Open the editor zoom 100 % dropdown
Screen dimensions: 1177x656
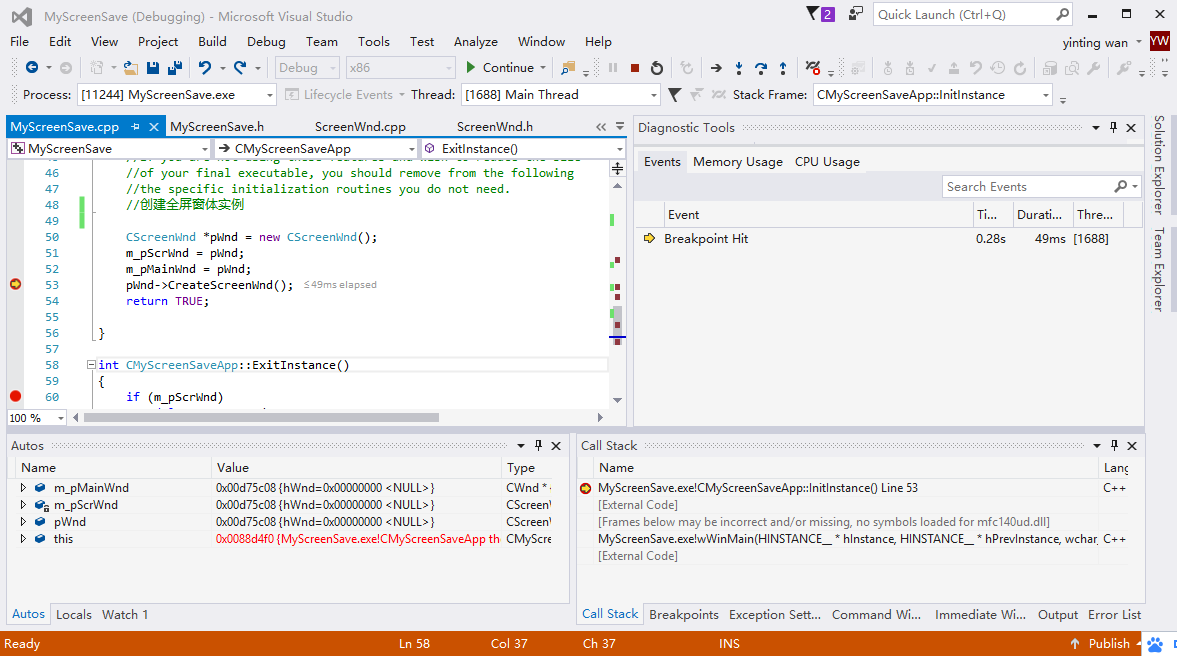click(60, 418)
